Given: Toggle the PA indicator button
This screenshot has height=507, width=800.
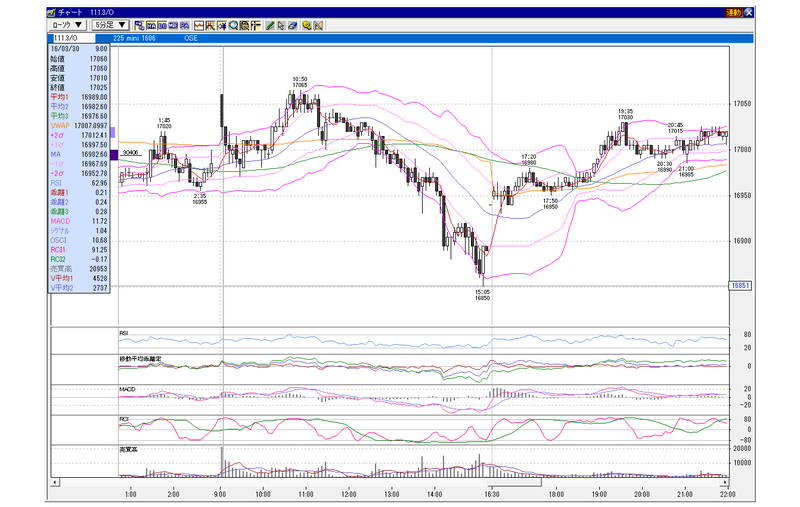Looking at the screenshot, I should (x=185, y=26).
